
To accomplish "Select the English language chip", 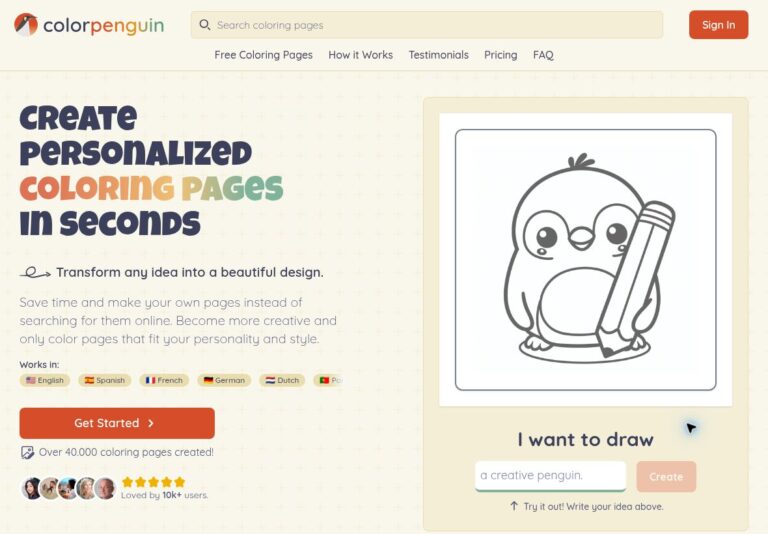I will coord(45,380).
